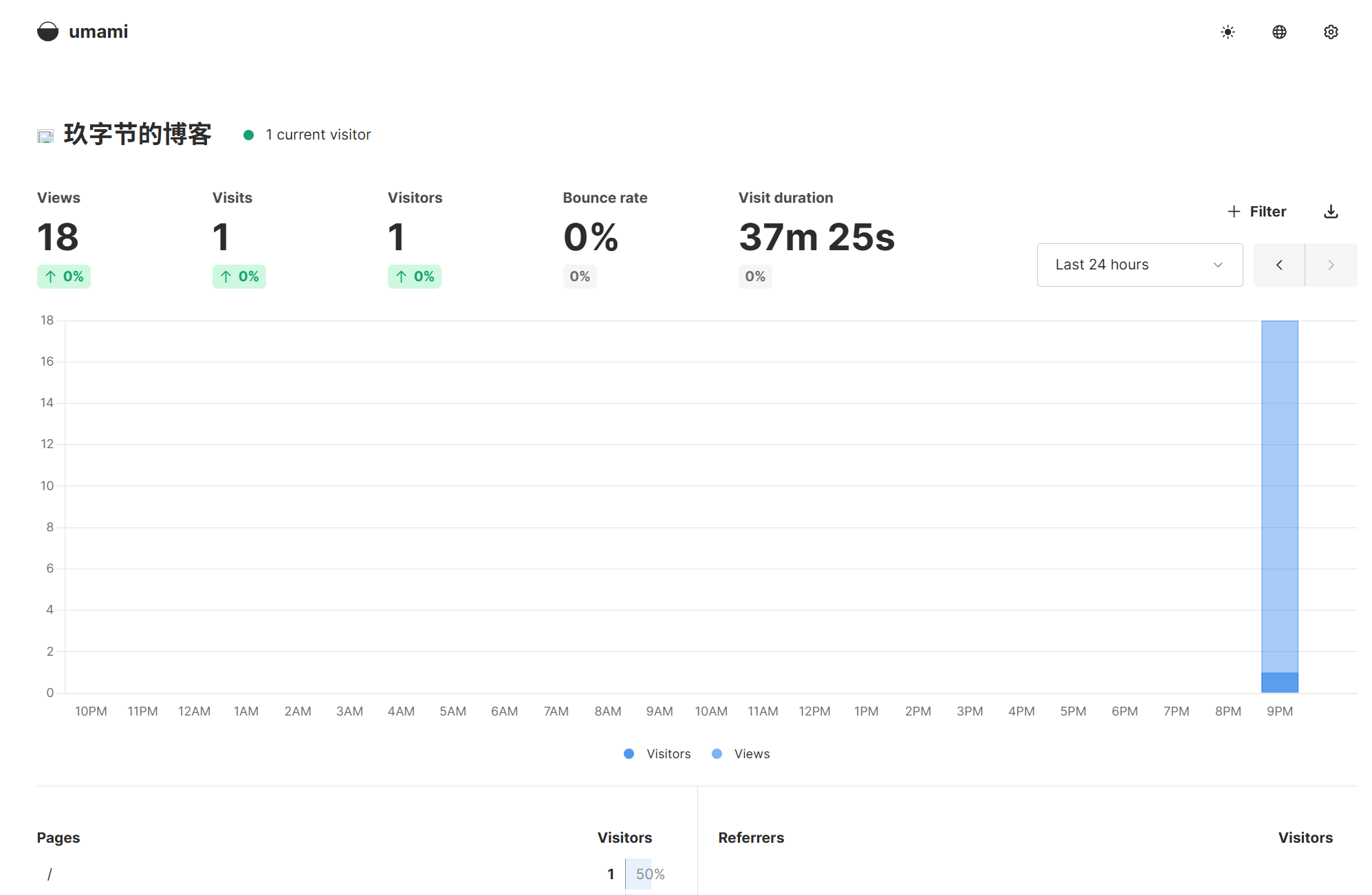Click the 9PM views bar in chart

(x=1279, y=495)
